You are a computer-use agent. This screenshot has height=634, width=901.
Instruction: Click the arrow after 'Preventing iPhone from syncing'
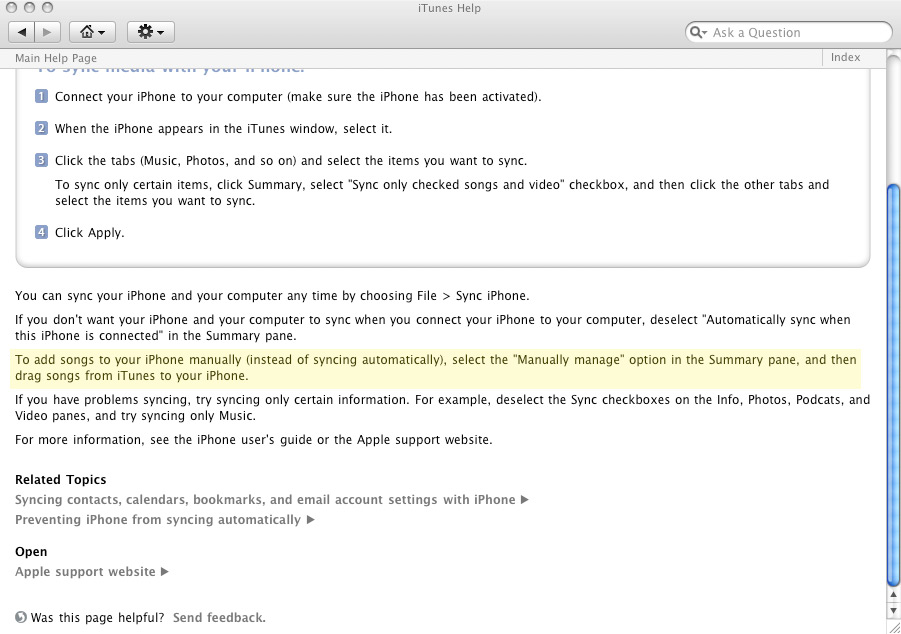point(311,520)
